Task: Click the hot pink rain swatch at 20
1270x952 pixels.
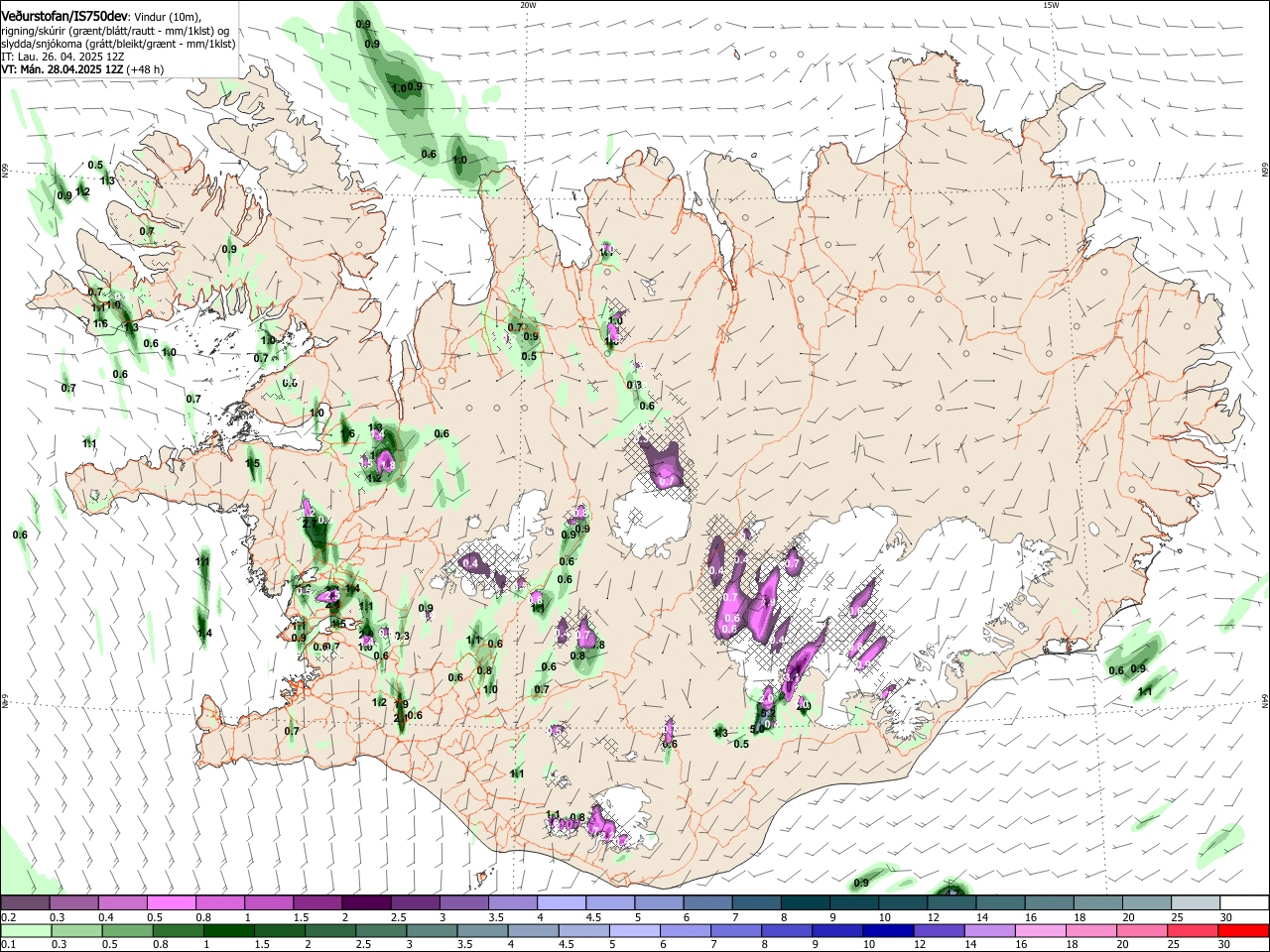Action: pyautogui.click(x=1143, y=931)
